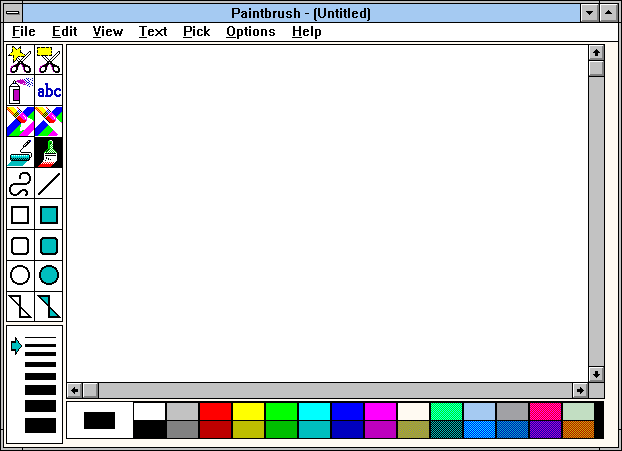
Task: Pick the bright yellow color swatch
Action: 248,411
